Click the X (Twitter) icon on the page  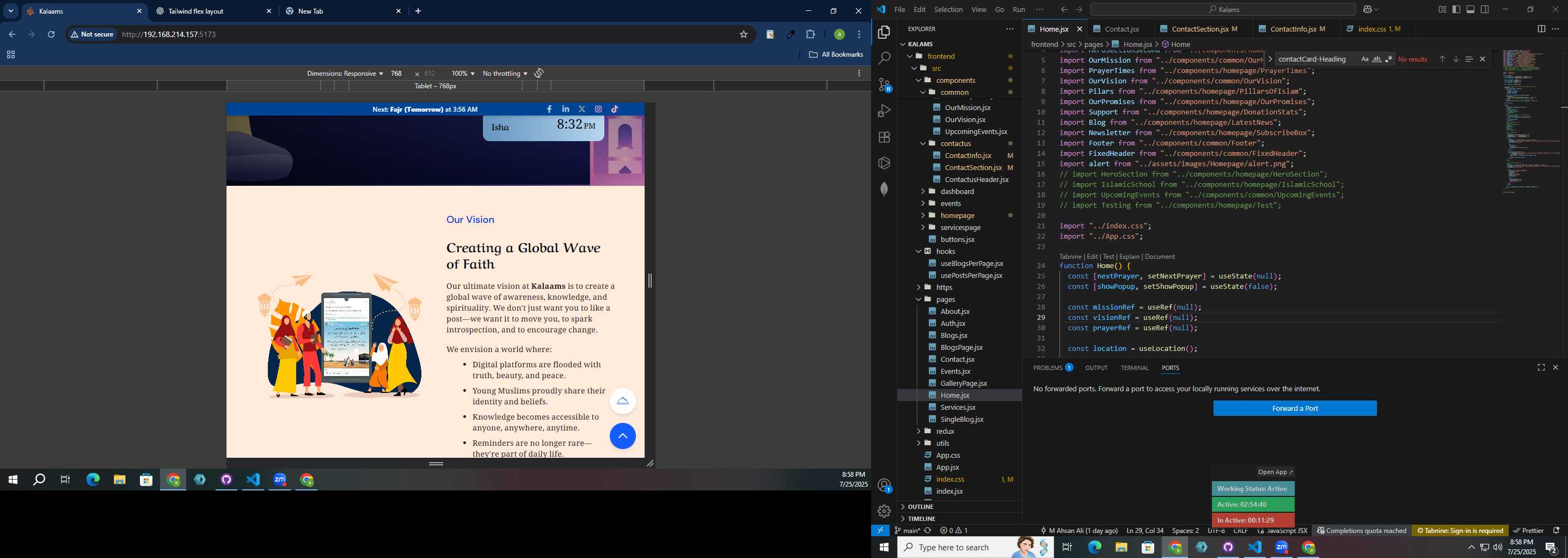(x=582, y=109)
